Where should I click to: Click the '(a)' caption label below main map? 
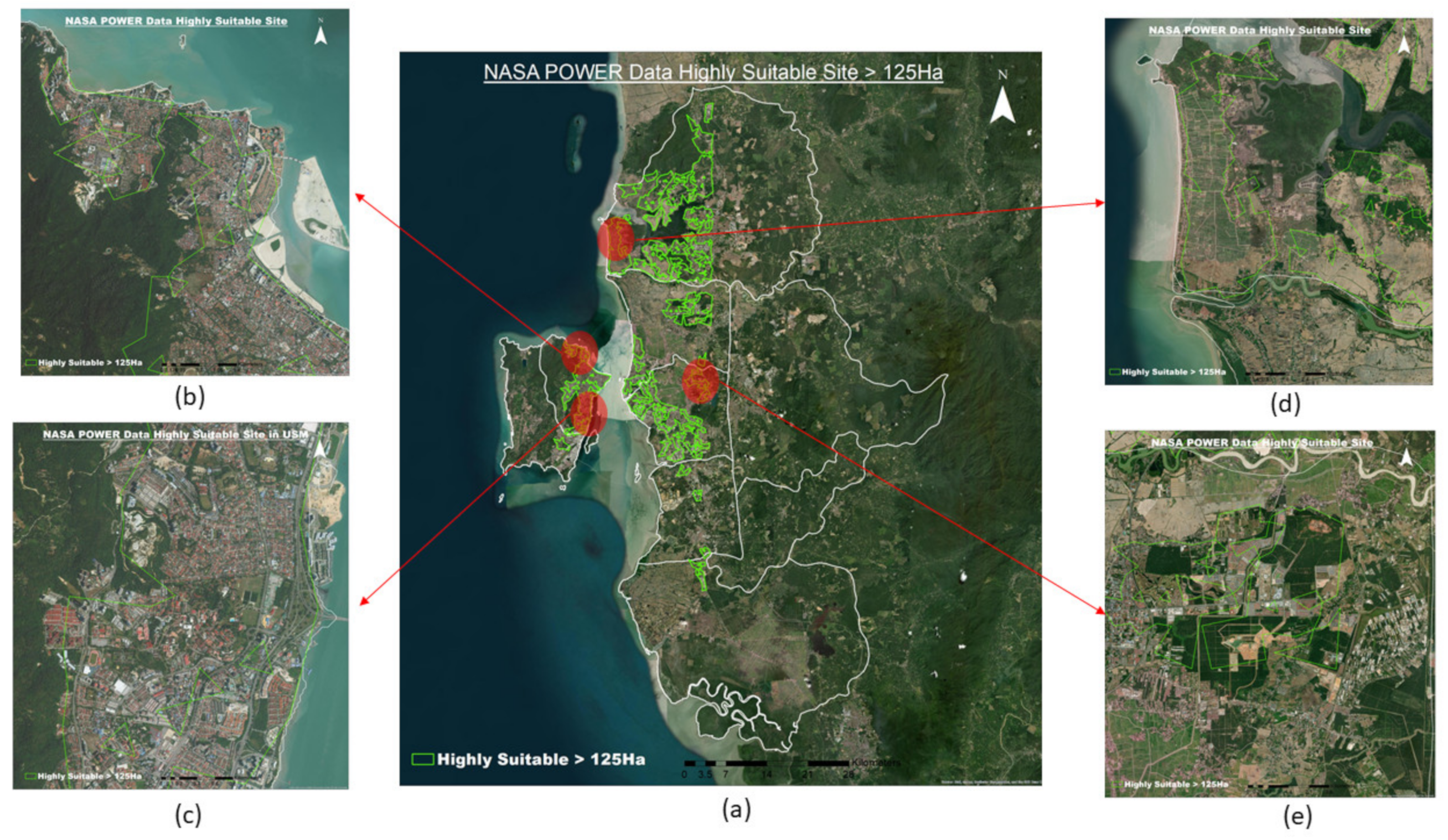click(736, 810)
